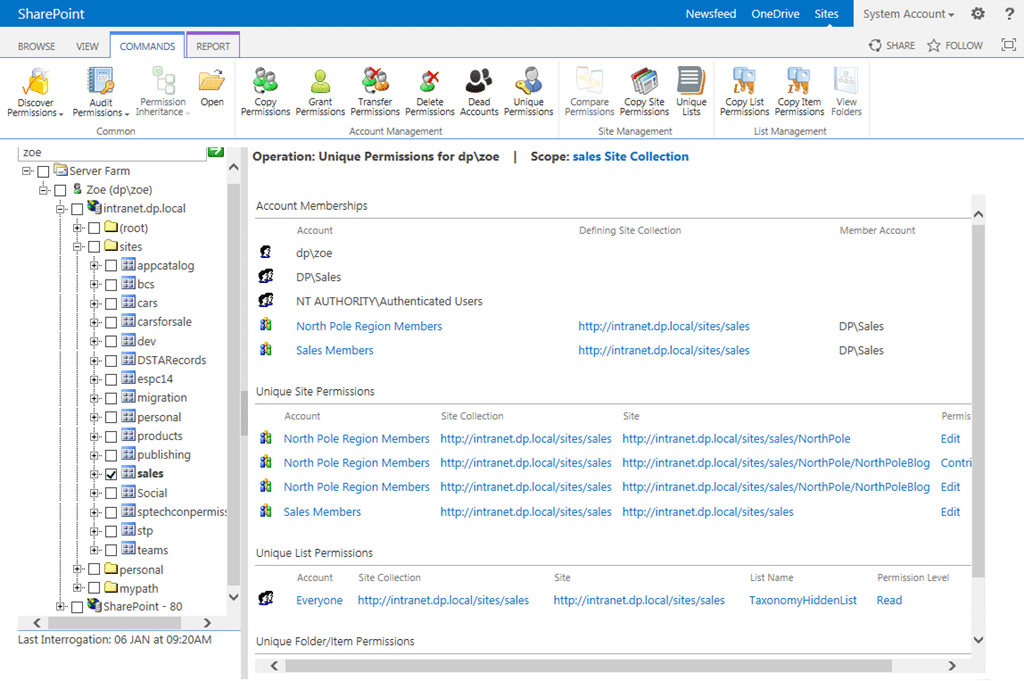Click the Permission Inheritance icon
Screen dimensions: 1024x681
[x=163, y=81]
